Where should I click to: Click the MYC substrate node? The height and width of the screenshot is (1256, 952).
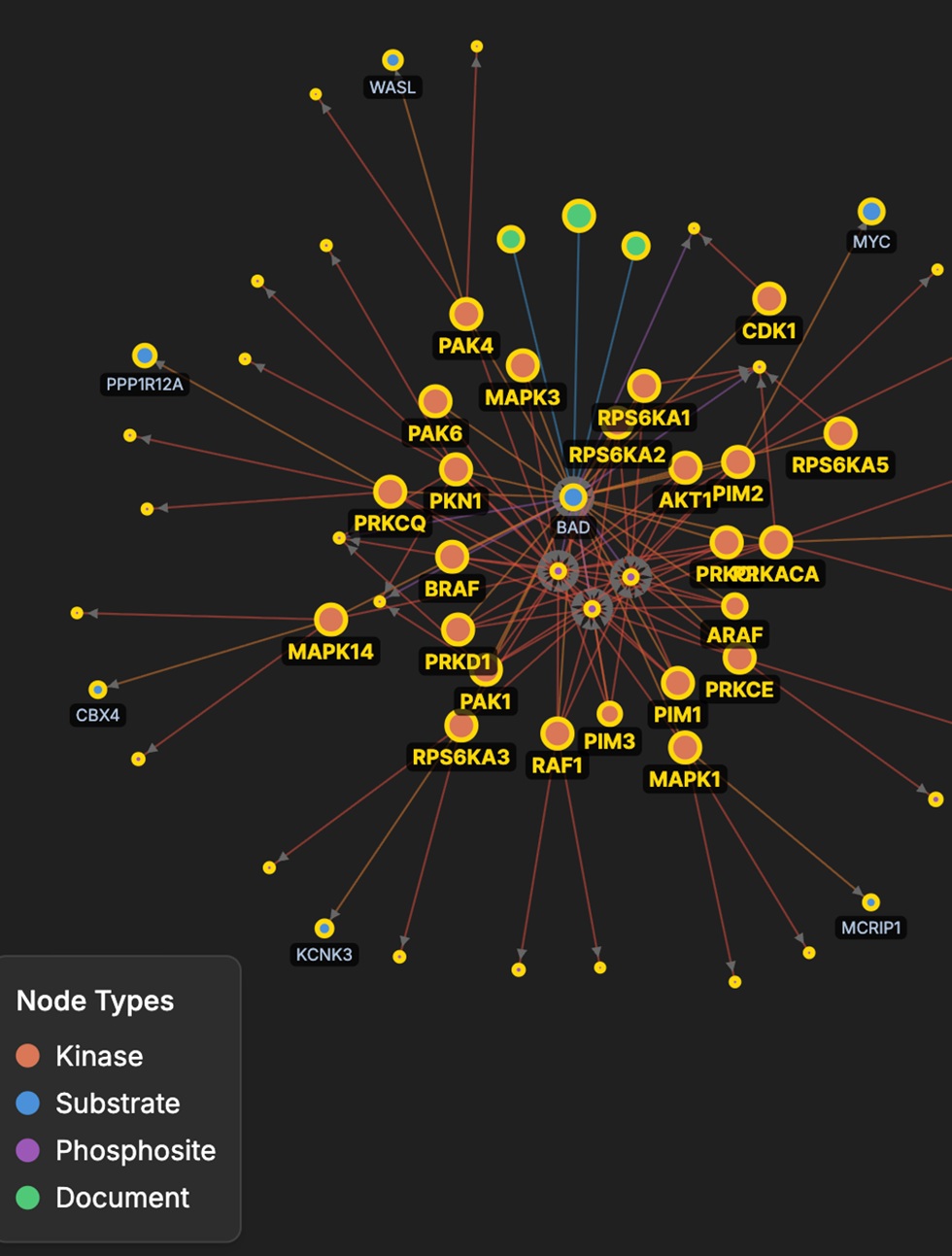click(871, 211)
